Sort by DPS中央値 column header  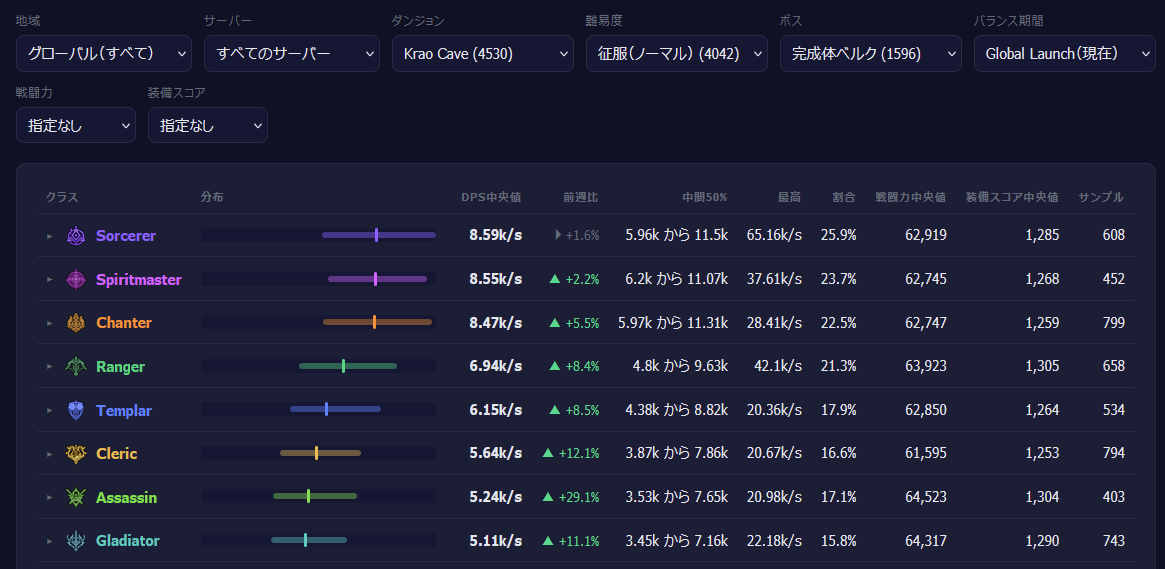(x=490, y=197)
